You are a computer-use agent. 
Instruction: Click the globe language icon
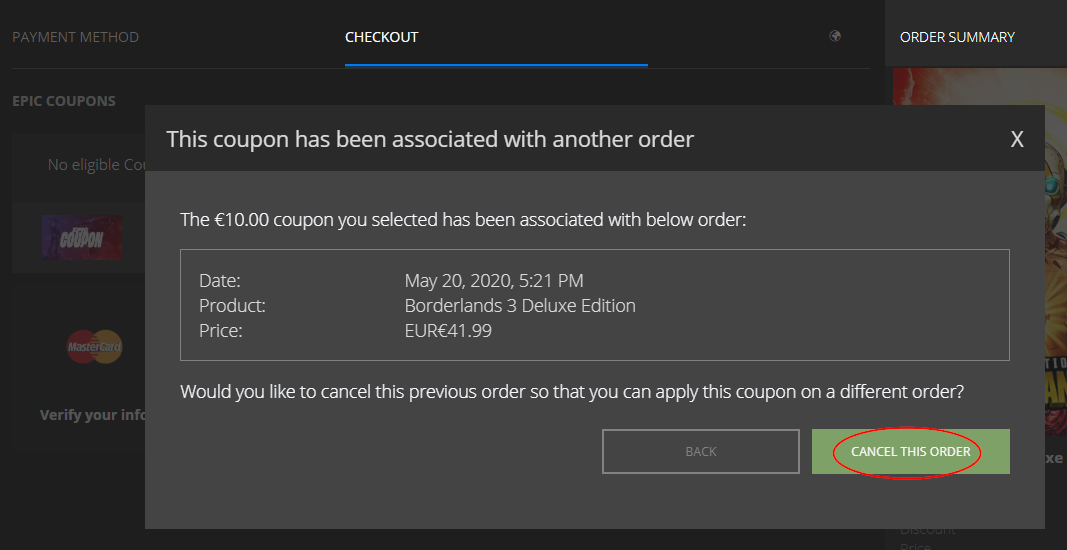click(x=835, y=37)
